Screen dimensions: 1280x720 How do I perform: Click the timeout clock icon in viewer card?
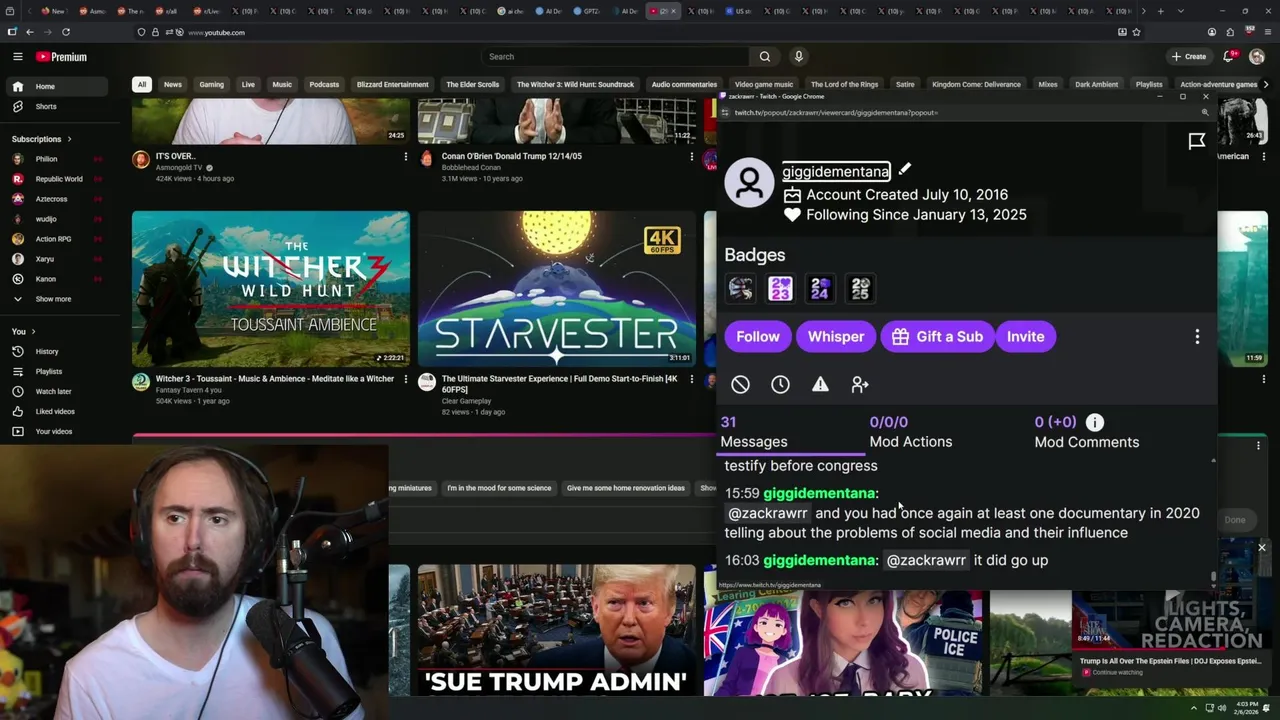[x=780, y=385]
